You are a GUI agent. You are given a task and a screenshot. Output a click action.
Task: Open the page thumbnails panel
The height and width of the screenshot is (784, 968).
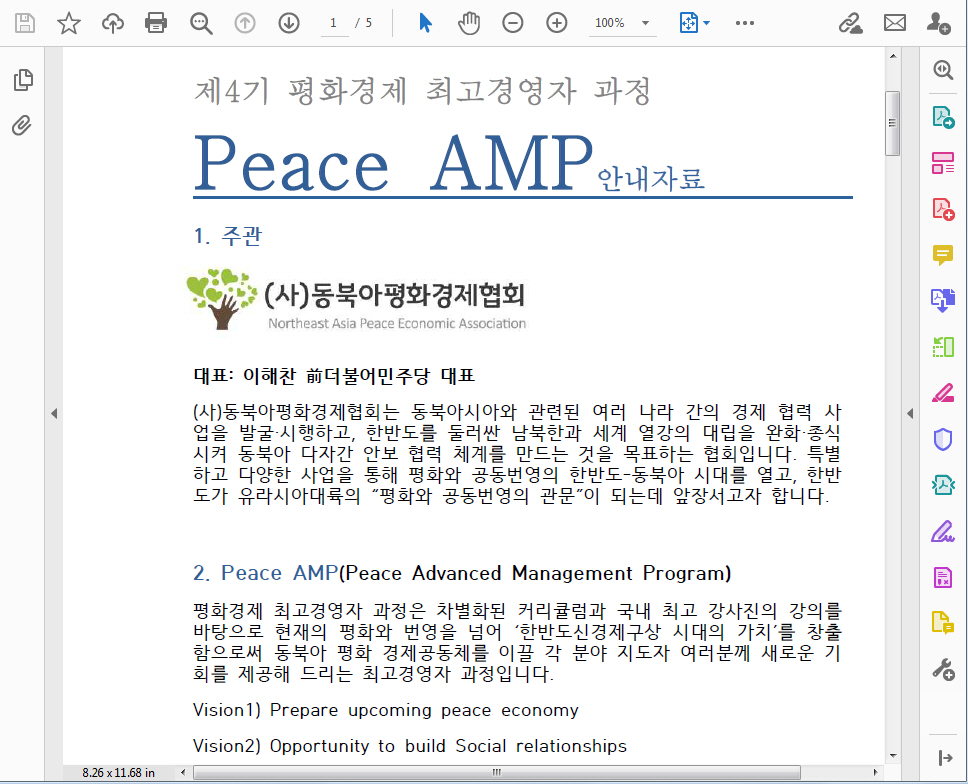click(x=22, y=81)
